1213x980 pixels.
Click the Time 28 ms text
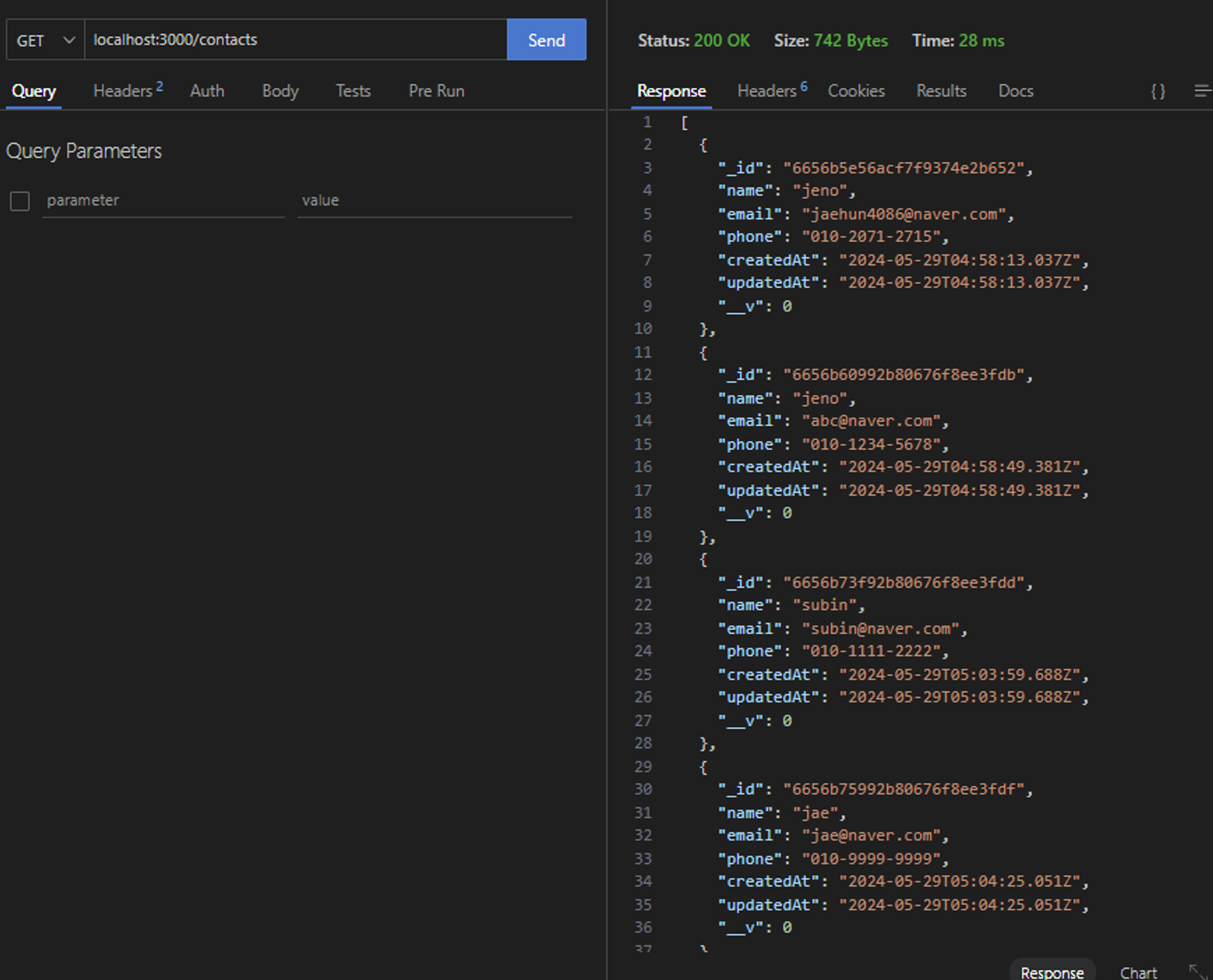coord(958,41)
